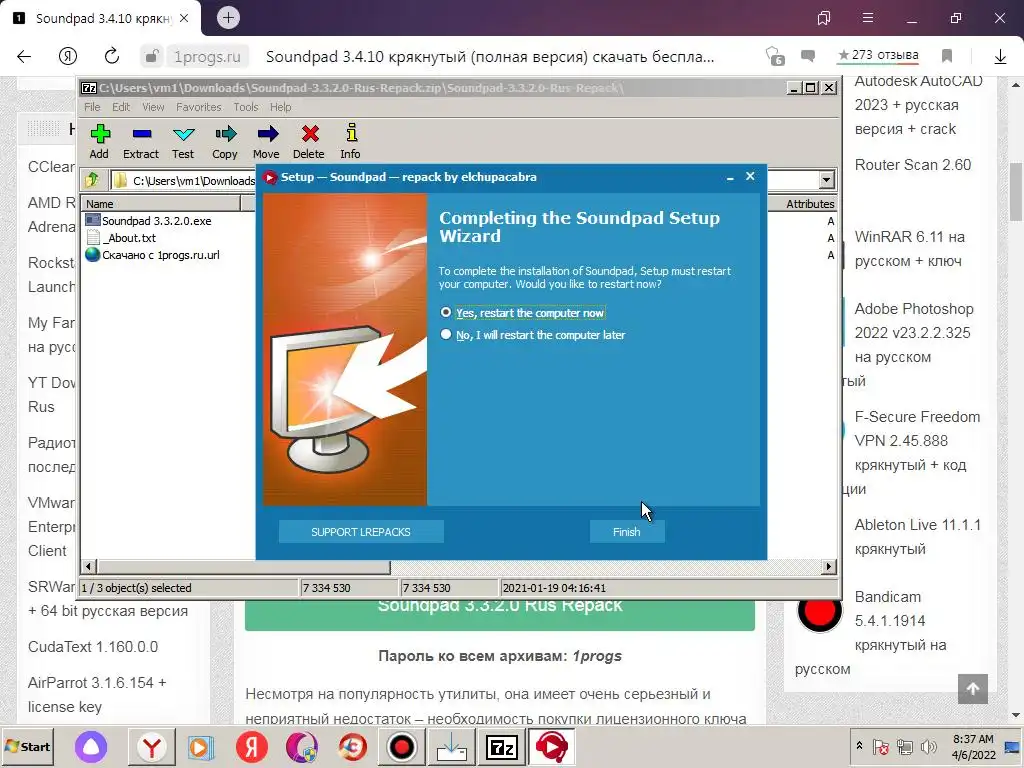
Task: Open the Windows Start menu
Action: click(x=27, y=746)
